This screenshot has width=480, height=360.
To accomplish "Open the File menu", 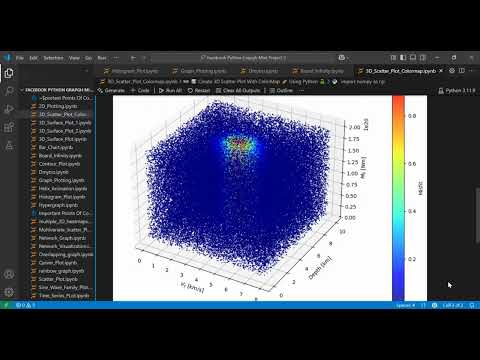I will (x=20, y=58).
